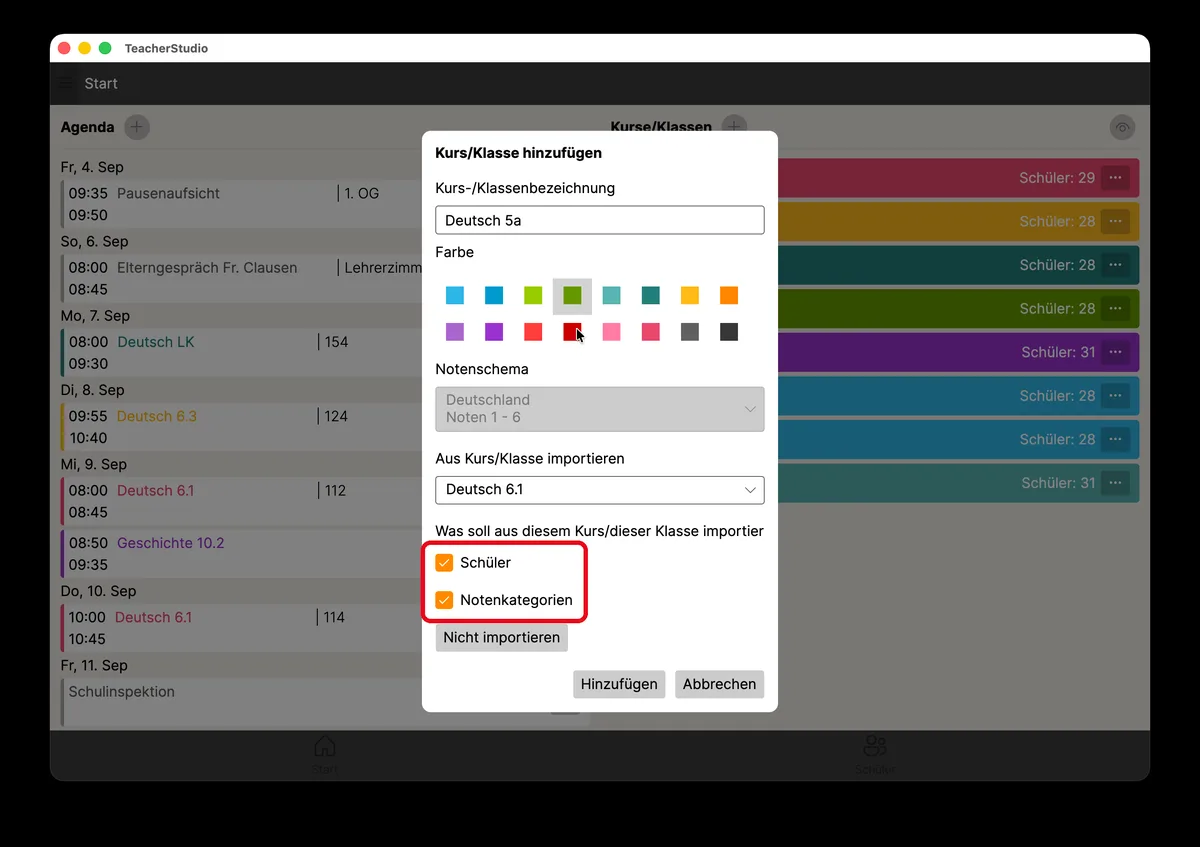
Task: Pick the vivid purple color swatch
Action: click(x=494, y=332)
